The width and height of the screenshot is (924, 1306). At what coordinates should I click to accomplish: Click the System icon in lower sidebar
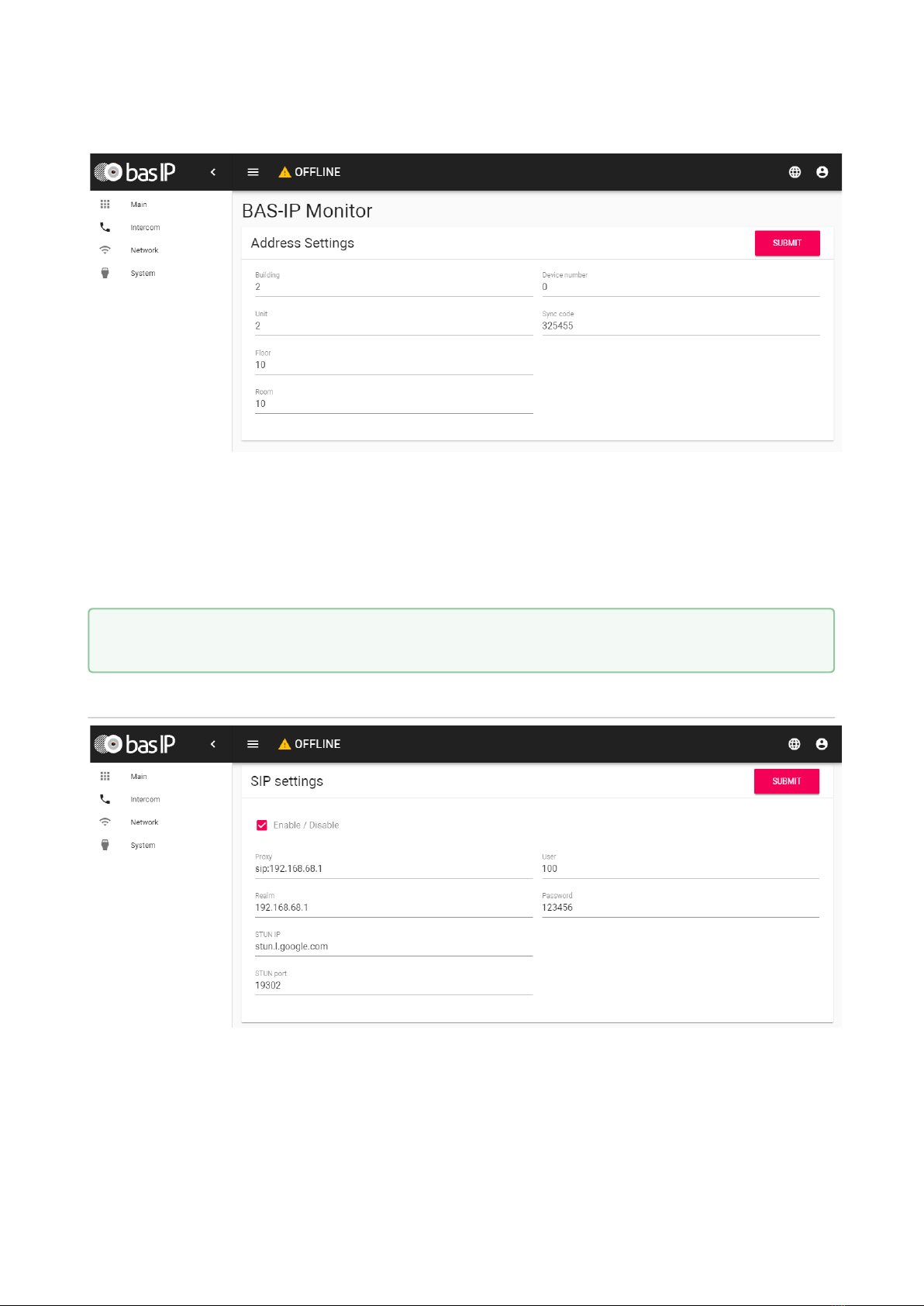pos(105,845)
